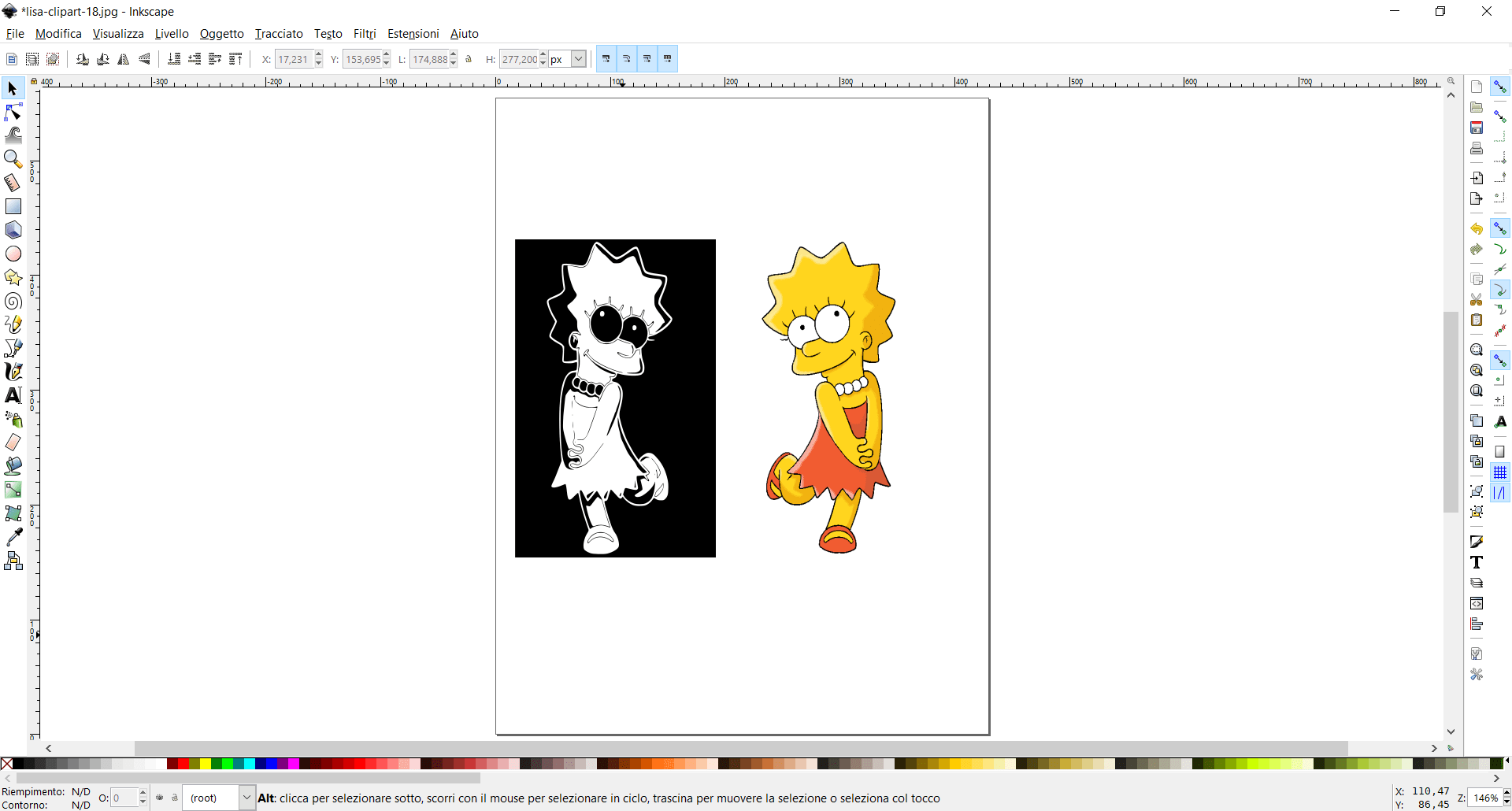Decrease width L spinner

pyautogui.click(x=453, y=63)
